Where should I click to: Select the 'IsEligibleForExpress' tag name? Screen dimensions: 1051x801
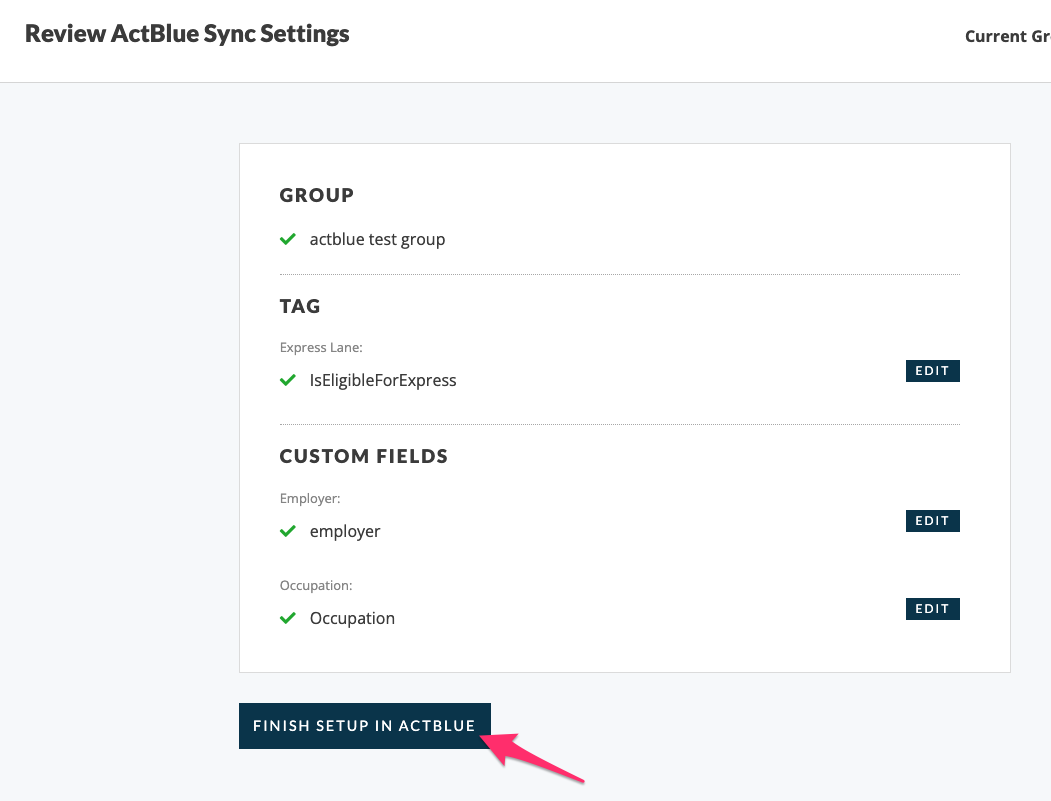click(x=383, y=380)
